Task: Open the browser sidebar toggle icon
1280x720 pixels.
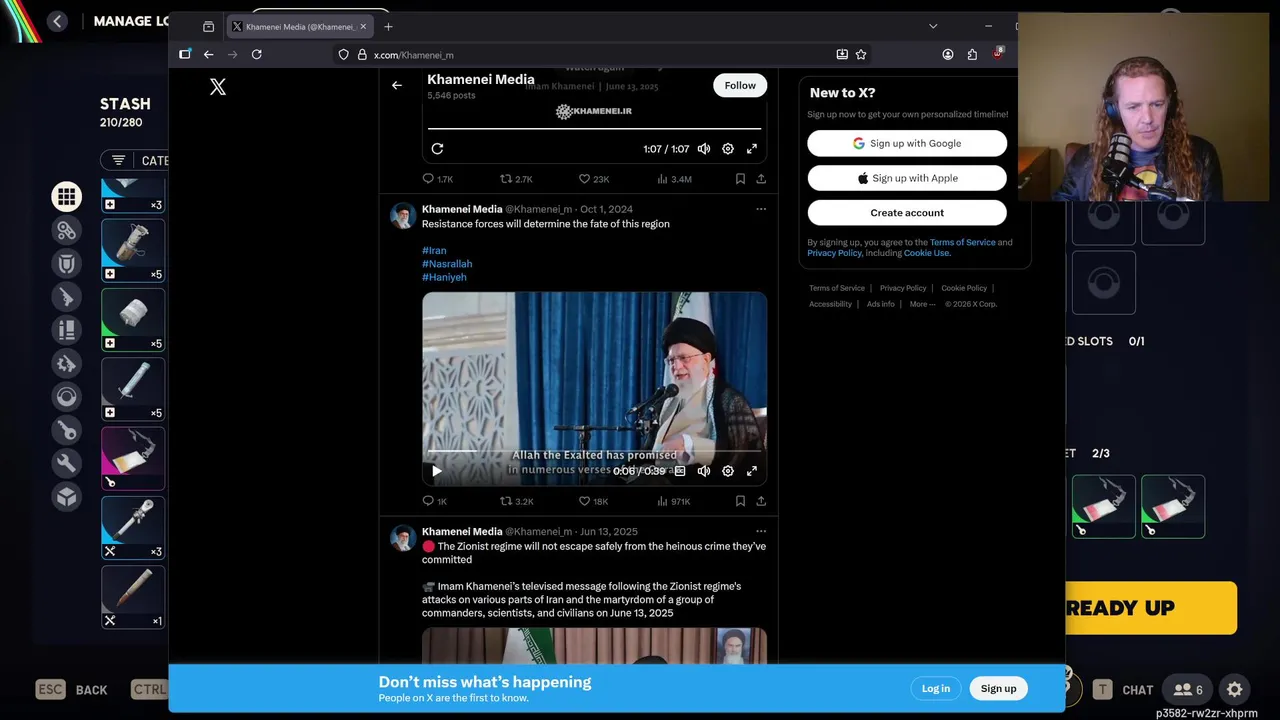Action: [x=185, y=55]
